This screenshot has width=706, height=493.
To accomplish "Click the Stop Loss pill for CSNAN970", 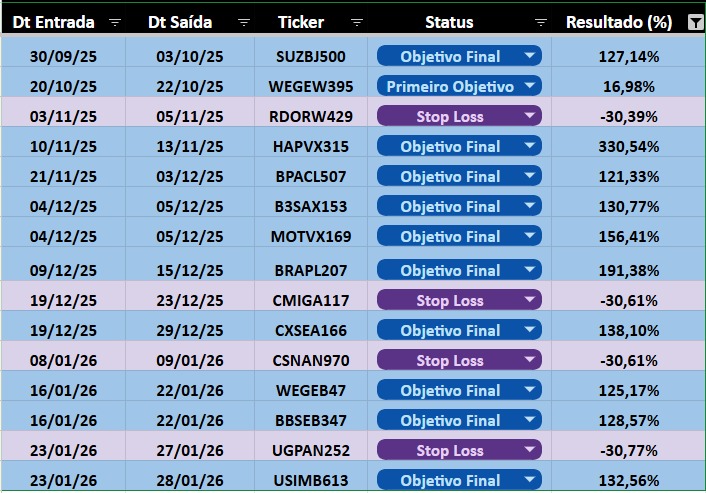I will point(449,360).
